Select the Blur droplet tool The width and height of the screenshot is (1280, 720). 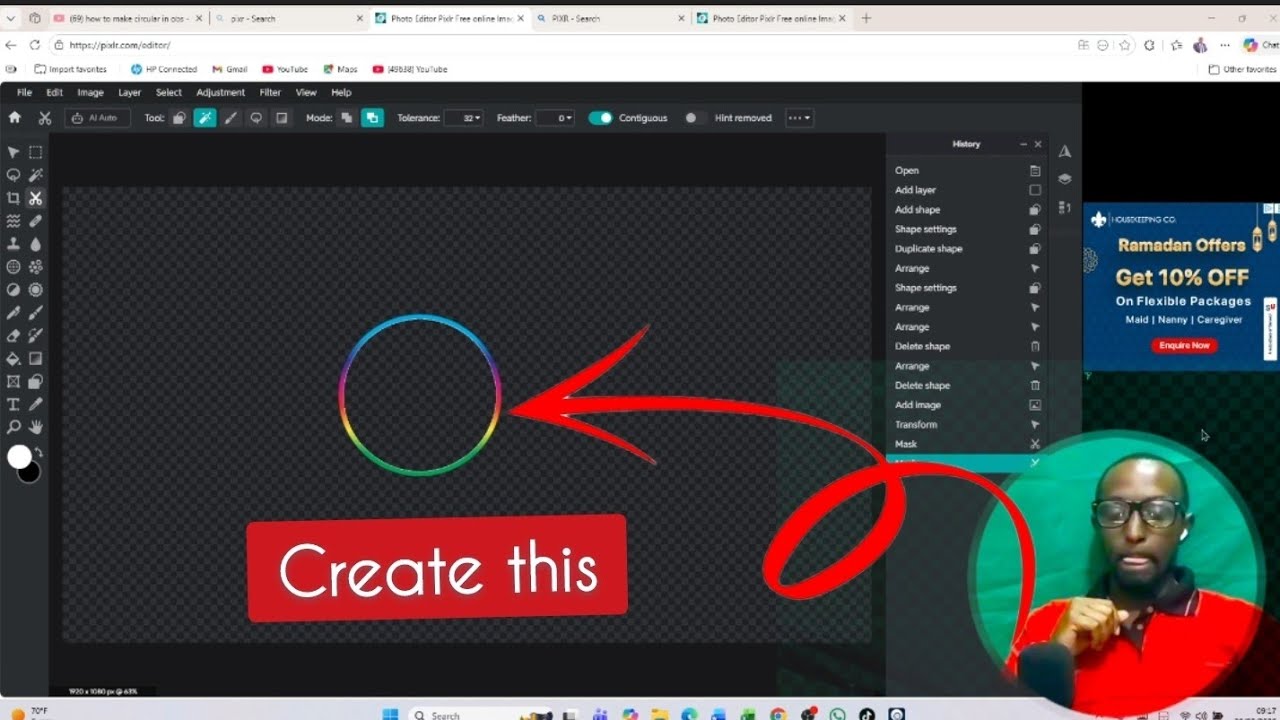(35, 244)
